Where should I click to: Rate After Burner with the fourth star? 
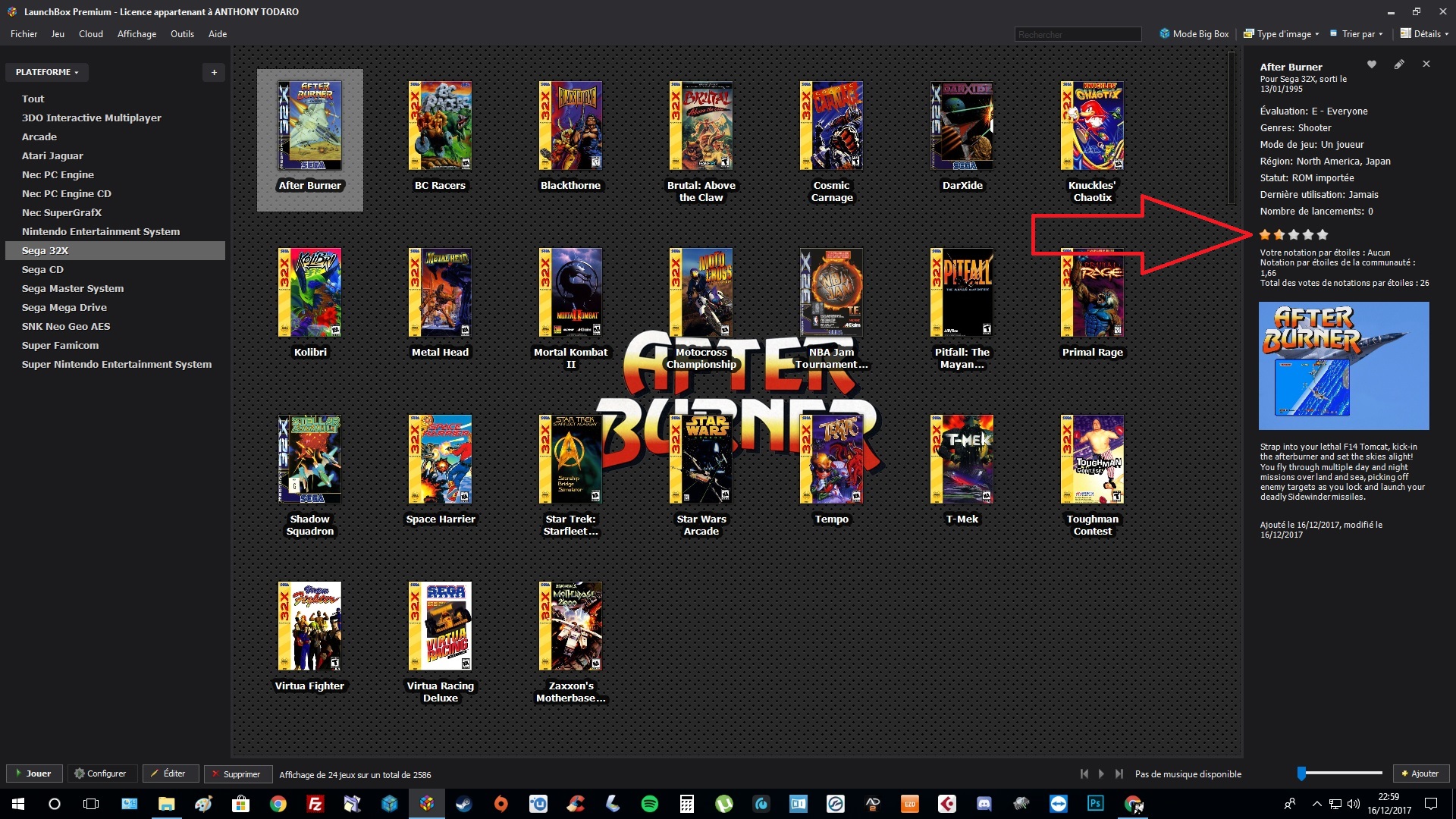1308,234
